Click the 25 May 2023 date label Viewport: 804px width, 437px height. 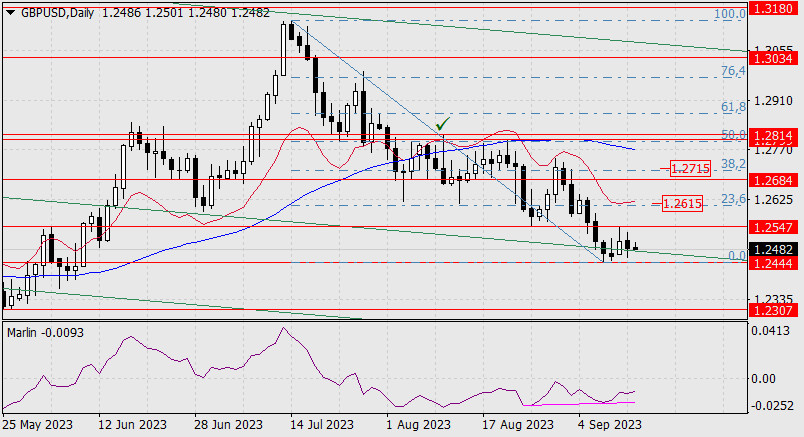pos(38,425)
